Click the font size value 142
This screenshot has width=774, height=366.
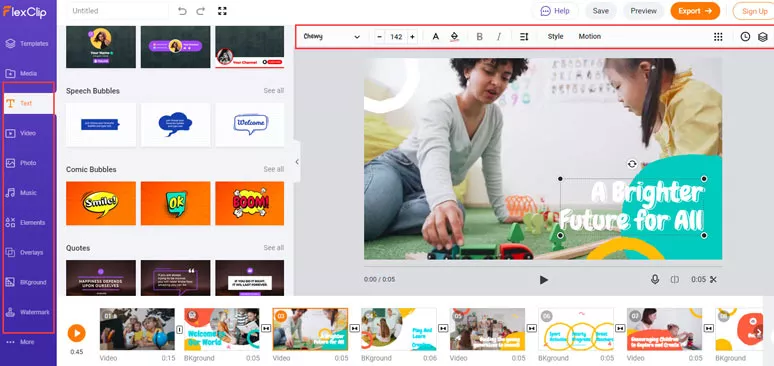coord(396,37)
